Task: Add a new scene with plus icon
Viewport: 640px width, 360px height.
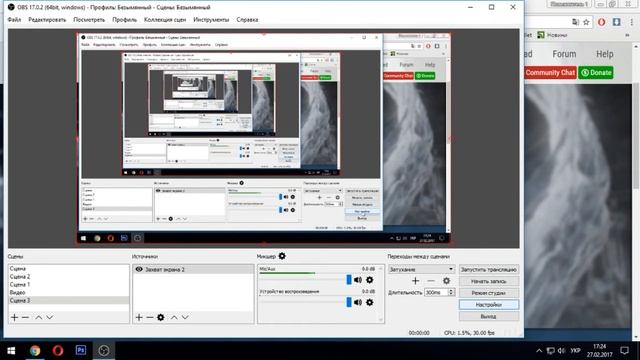Action: (14, 317)
